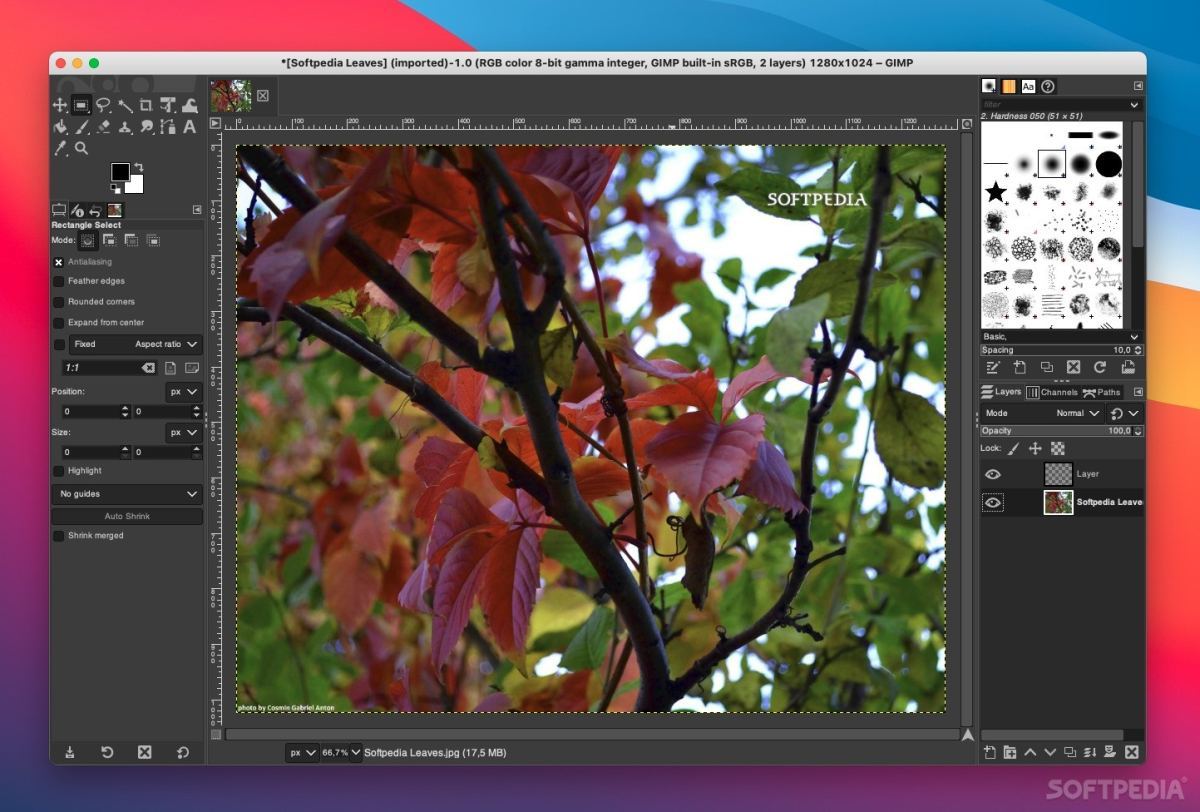Select the Fuzzy Select magic wand tool
This screenshot has height=812, width=1200.
click(x=125, y=105)
